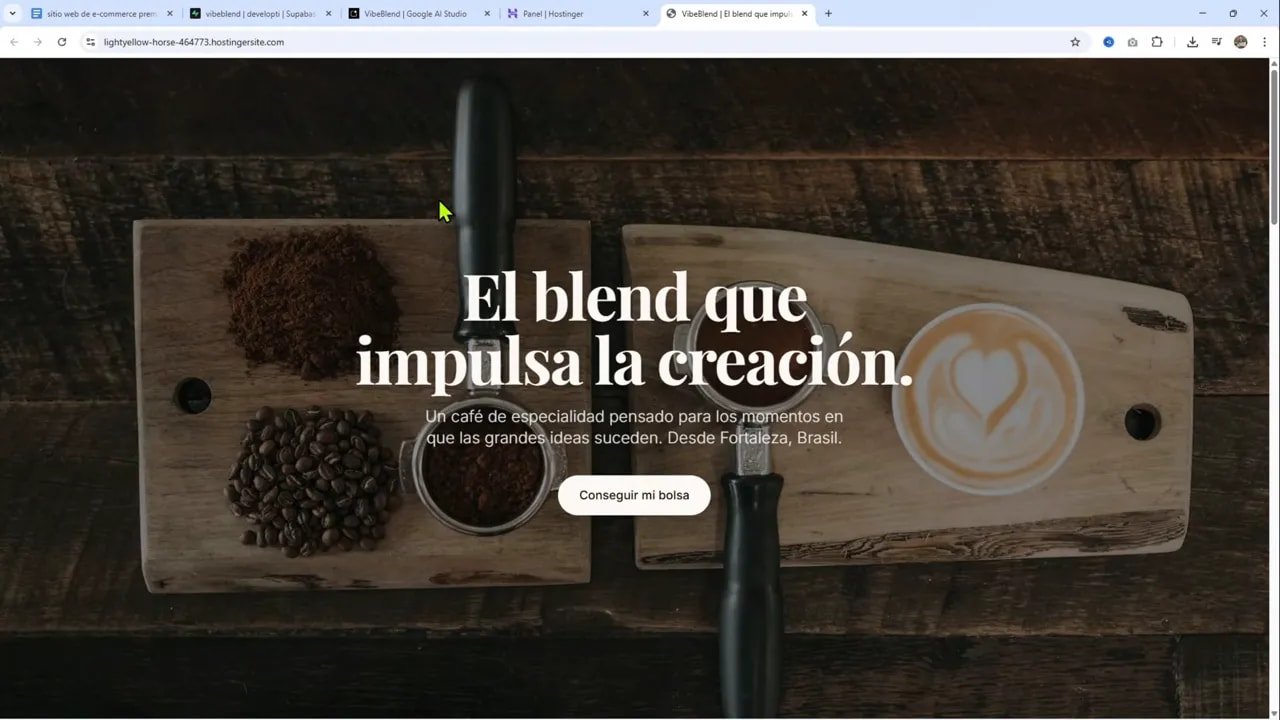Close the vibeblend | Supabase tab
This screenshot has height=720, width=1280.
pyautogui.click(x=329, y=13)
